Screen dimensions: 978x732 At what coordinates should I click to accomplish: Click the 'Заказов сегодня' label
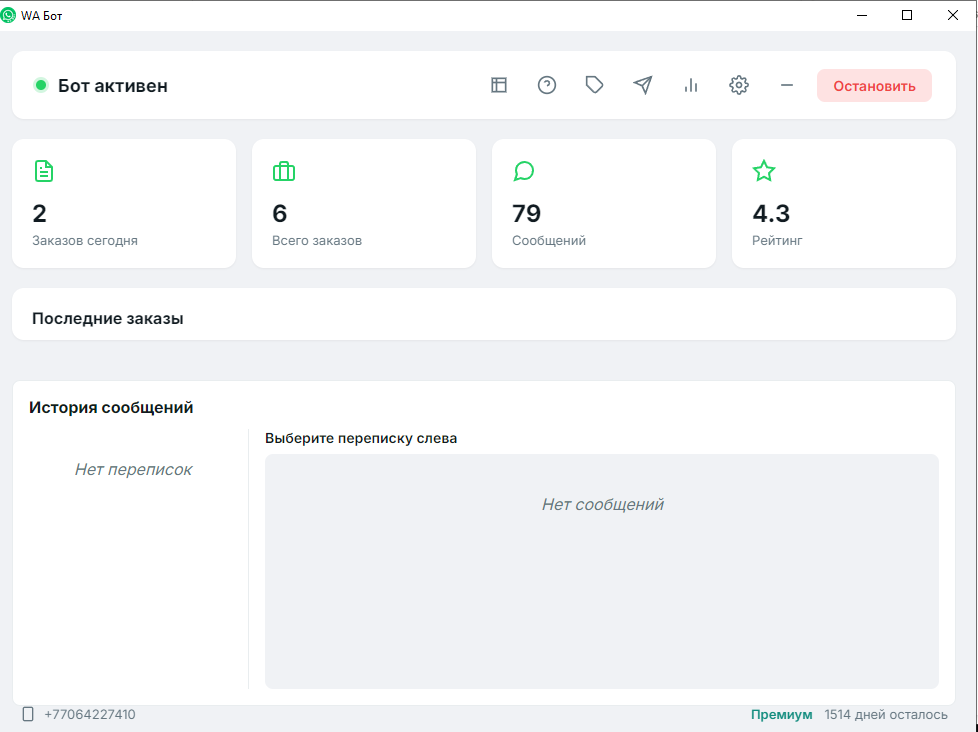click(85, 241)
